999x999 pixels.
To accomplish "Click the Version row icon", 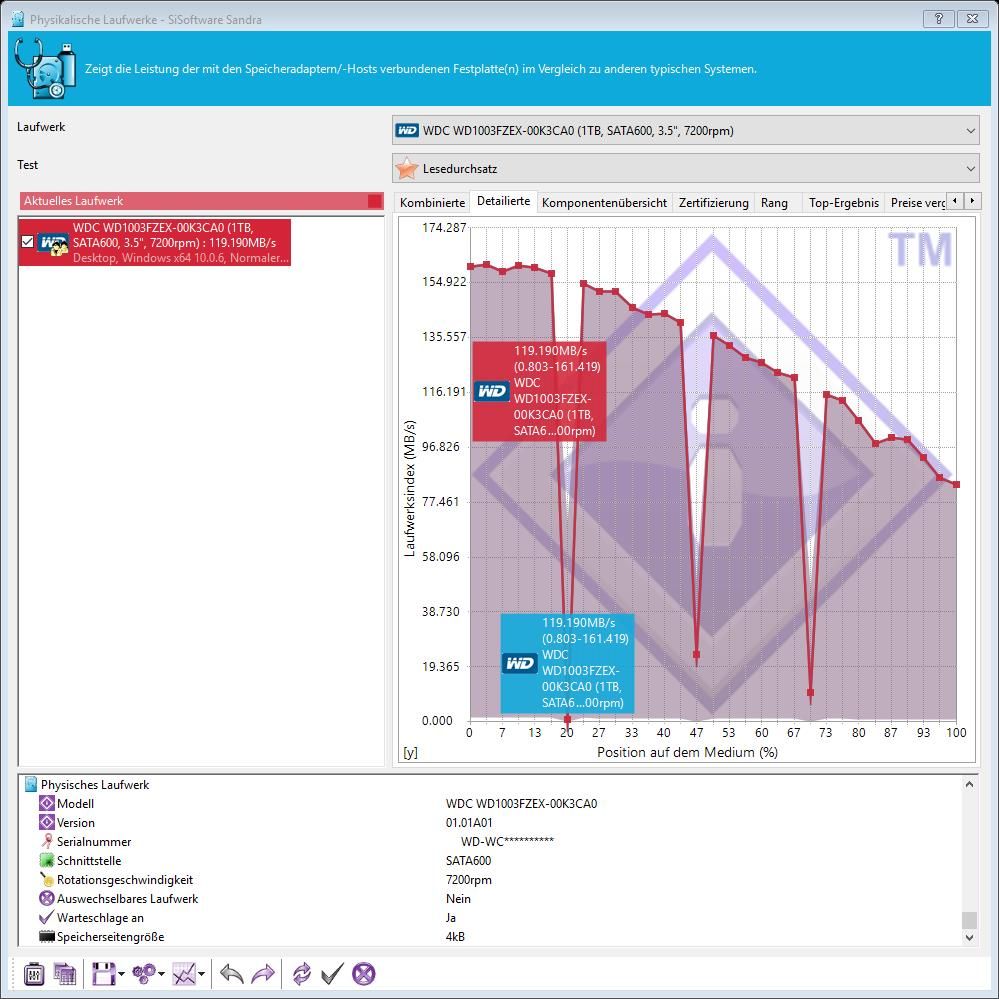I will 47,823.
